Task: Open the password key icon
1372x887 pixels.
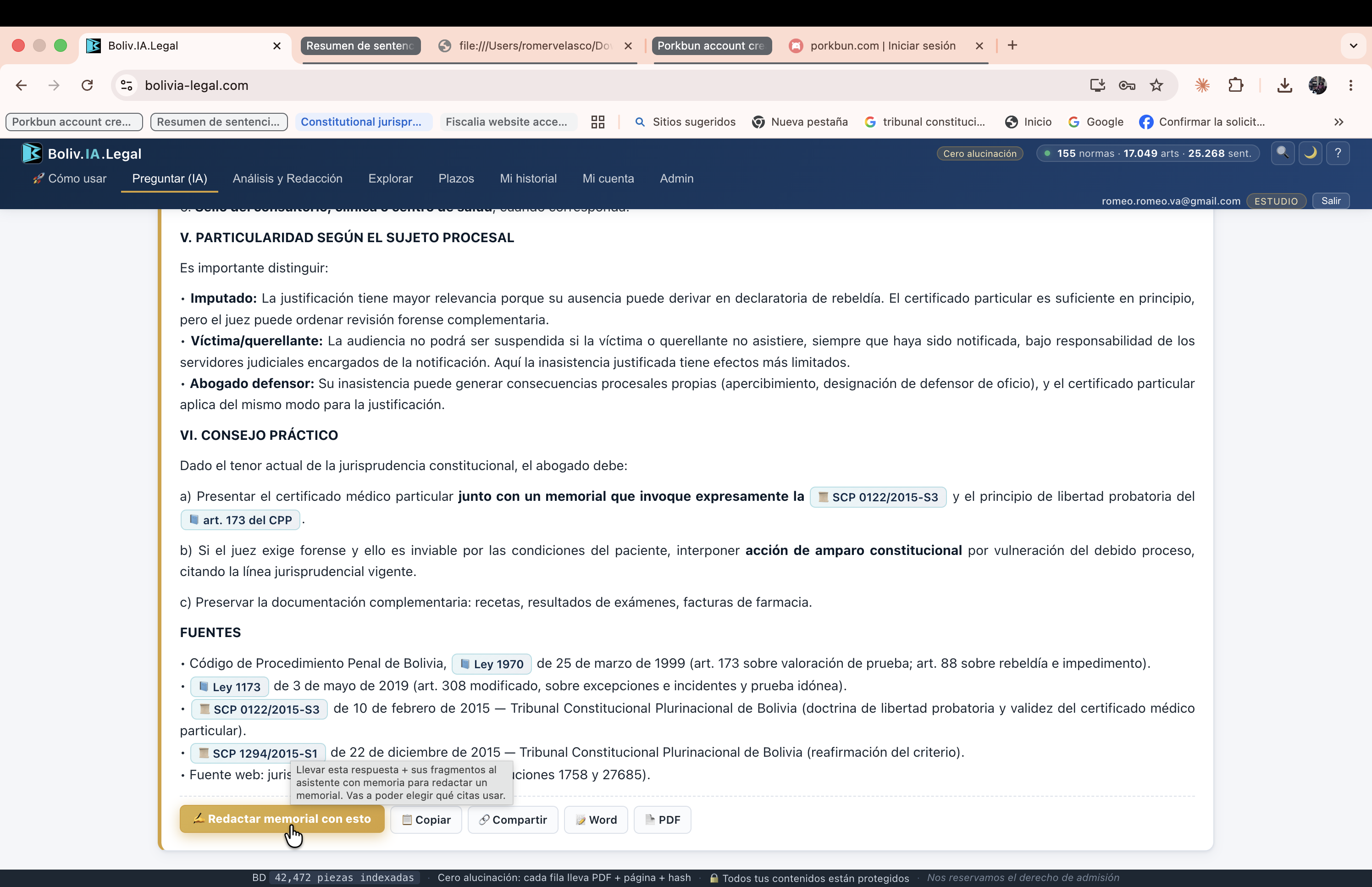Action: (x=1127, y=85)
